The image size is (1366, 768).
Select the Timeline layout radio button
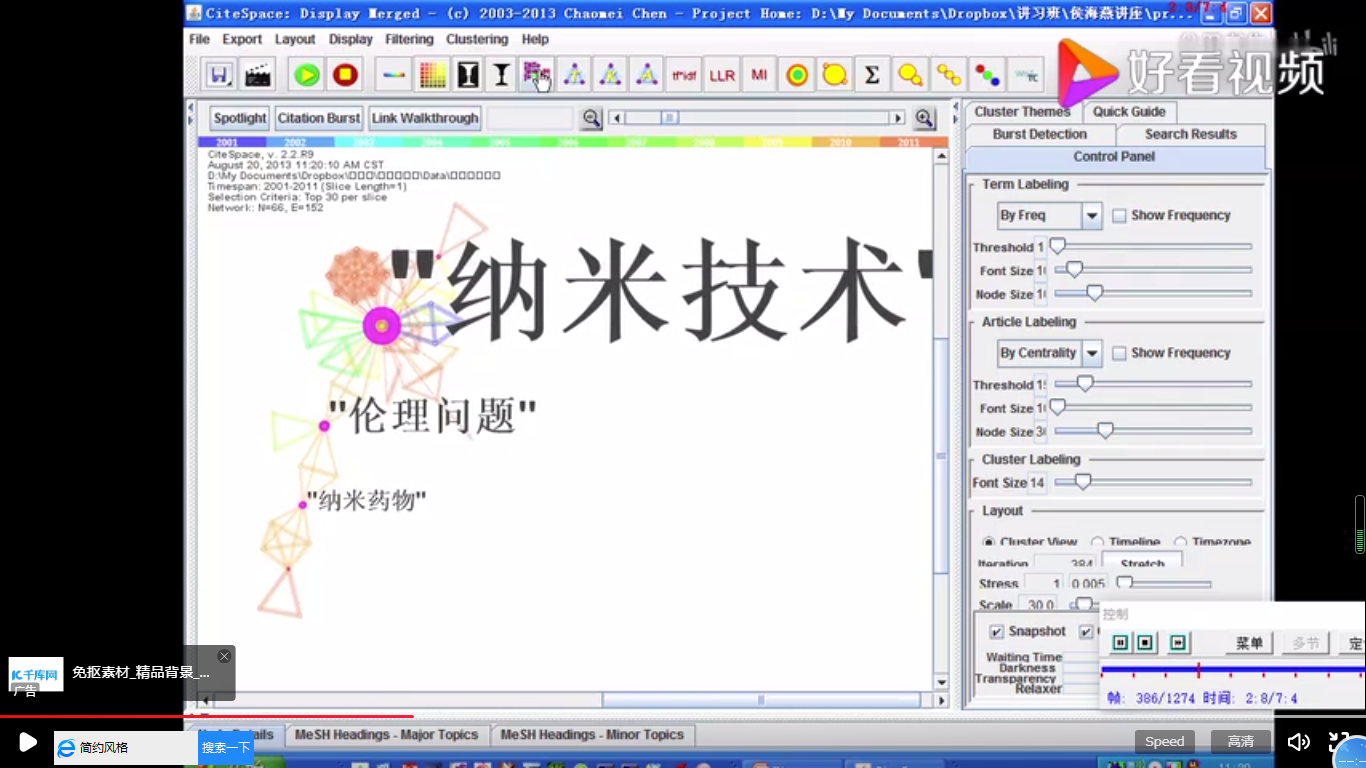pos(1098,542)
